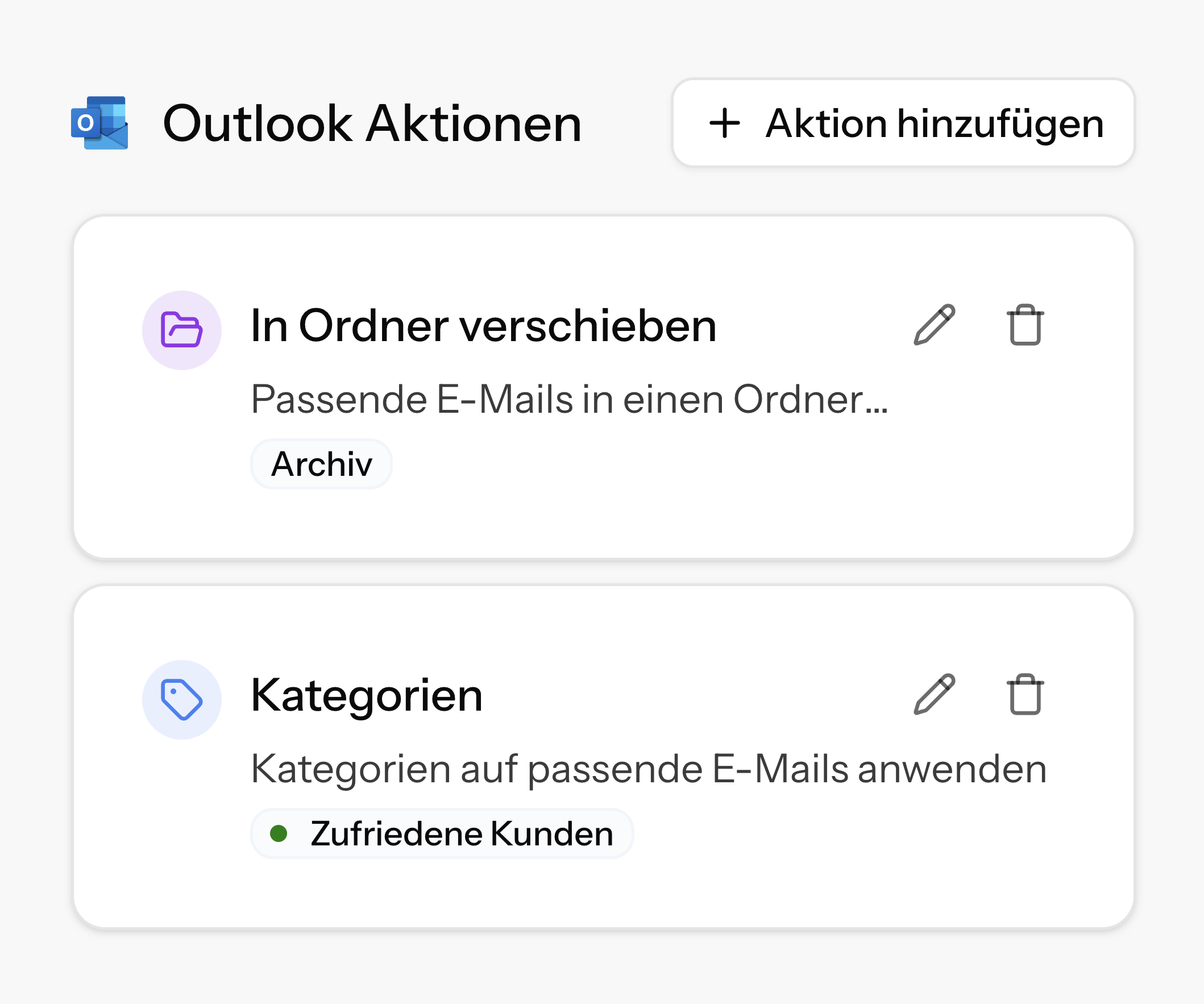Click the Aktion hinzufügen button
Viewport: 1204px width, 1004px height.
pyautogui.click(x=903, y=123)
